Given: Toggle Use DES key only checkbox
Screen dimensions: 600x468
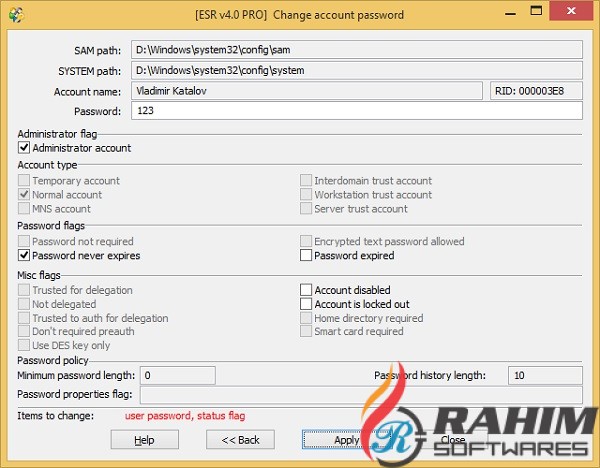Looking at the screenshot, I should 24,345.
